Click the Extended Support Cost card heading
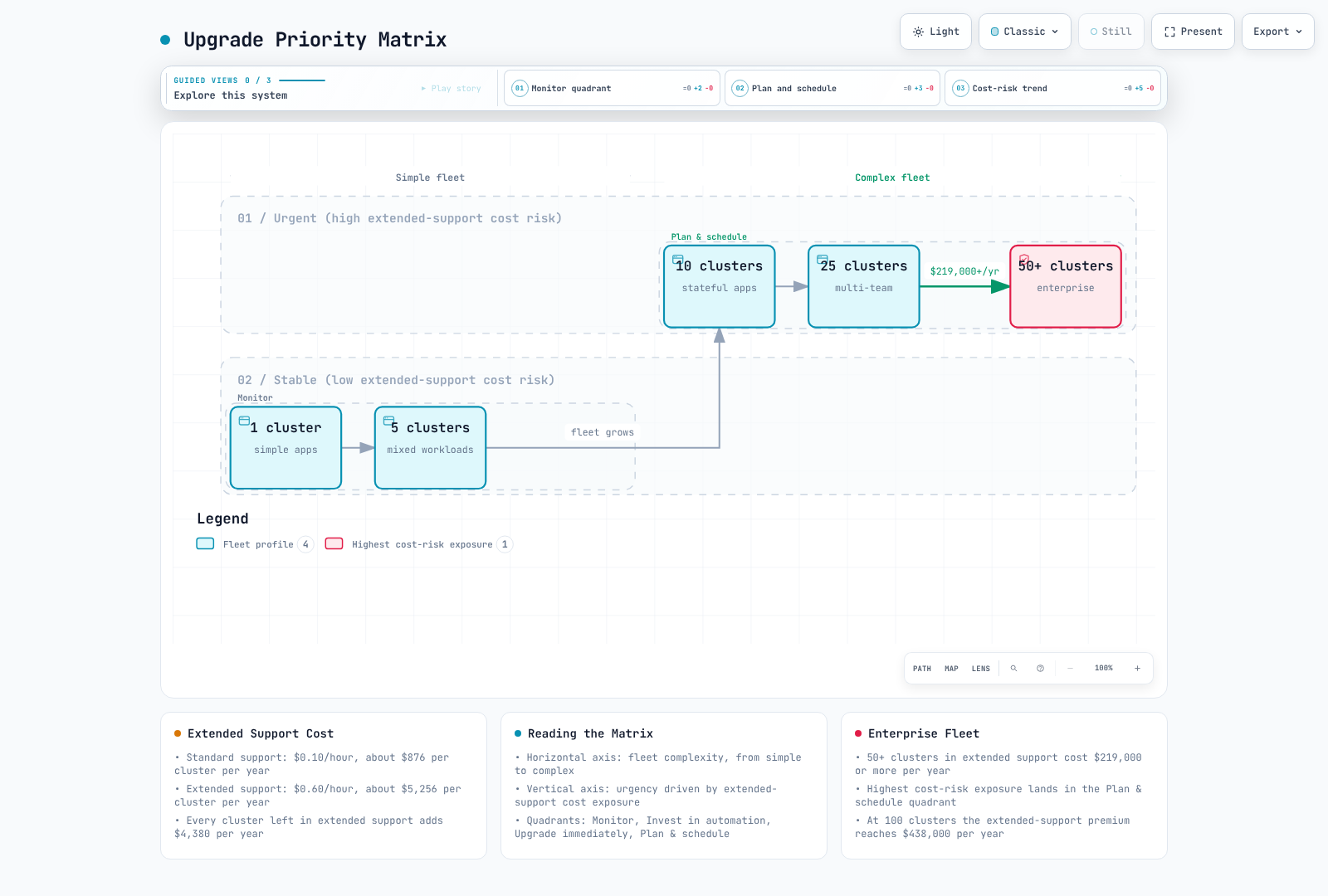This screenshot has width=1328, height=896. (x=261, y=733)
